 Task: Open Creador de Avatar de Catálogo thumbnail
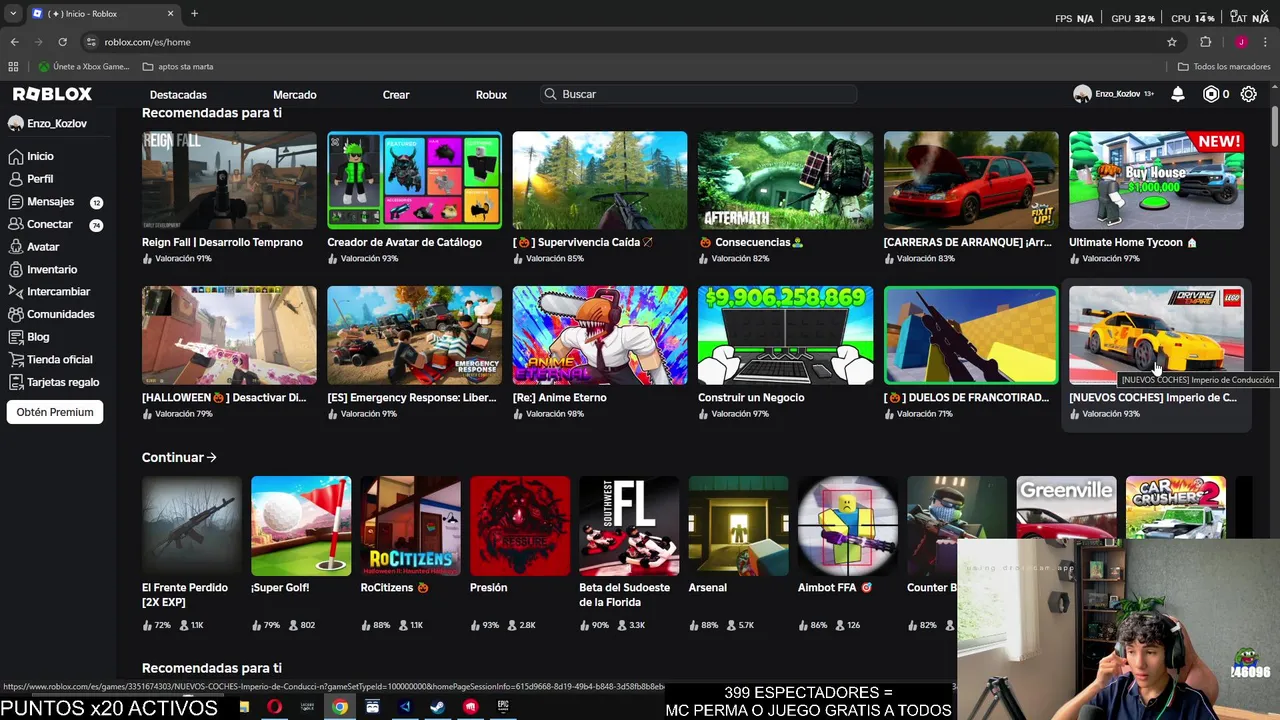[x=414, y=180]
